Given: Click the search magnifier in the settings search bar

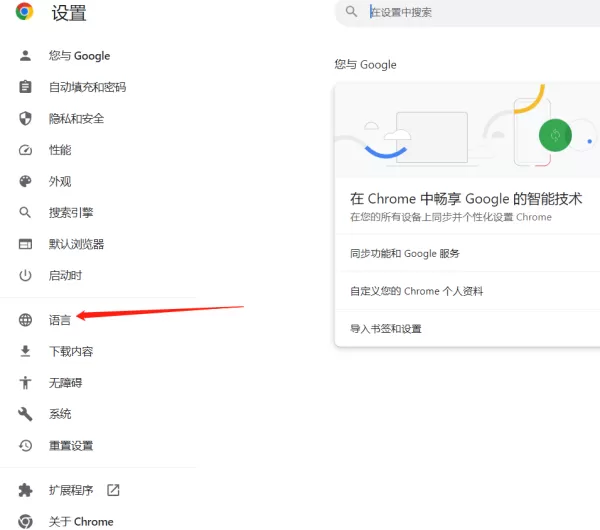Looking at the screenshot, I should (x=351, y=11).
